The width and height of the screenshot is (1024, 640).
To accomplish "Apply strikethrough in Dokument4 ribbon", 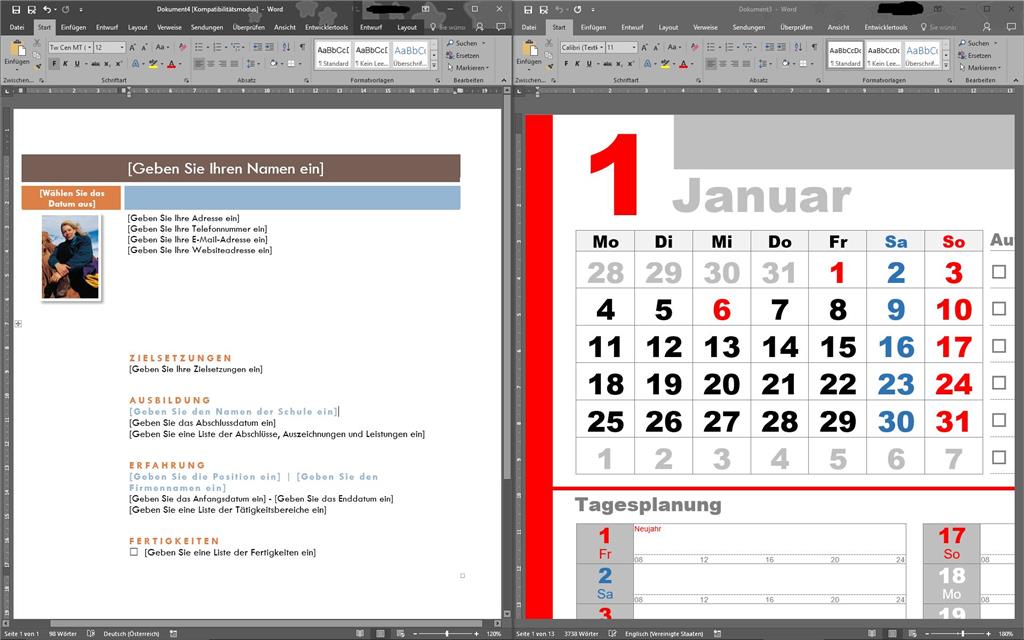I will point(95,64).
